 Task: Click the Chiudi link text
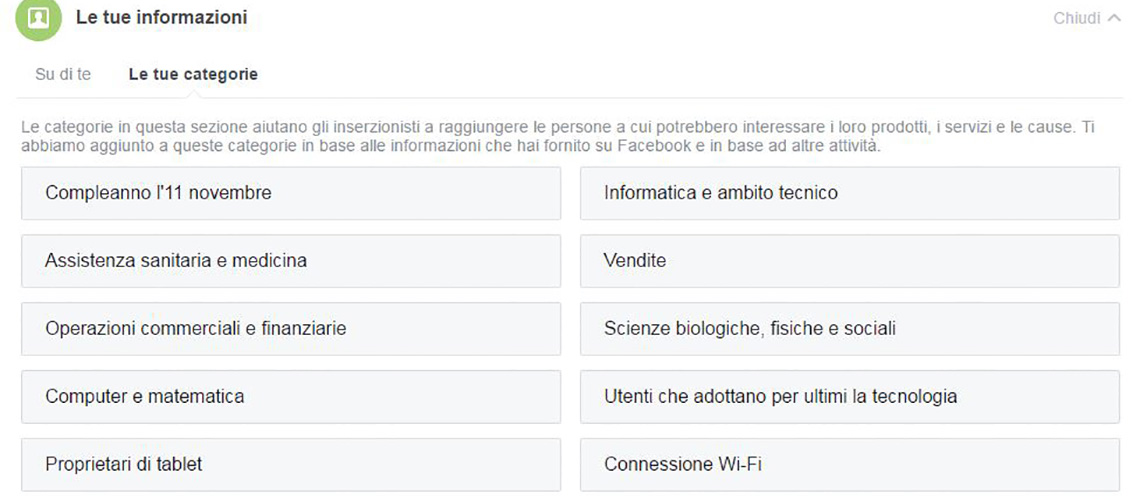[1077, 19]
